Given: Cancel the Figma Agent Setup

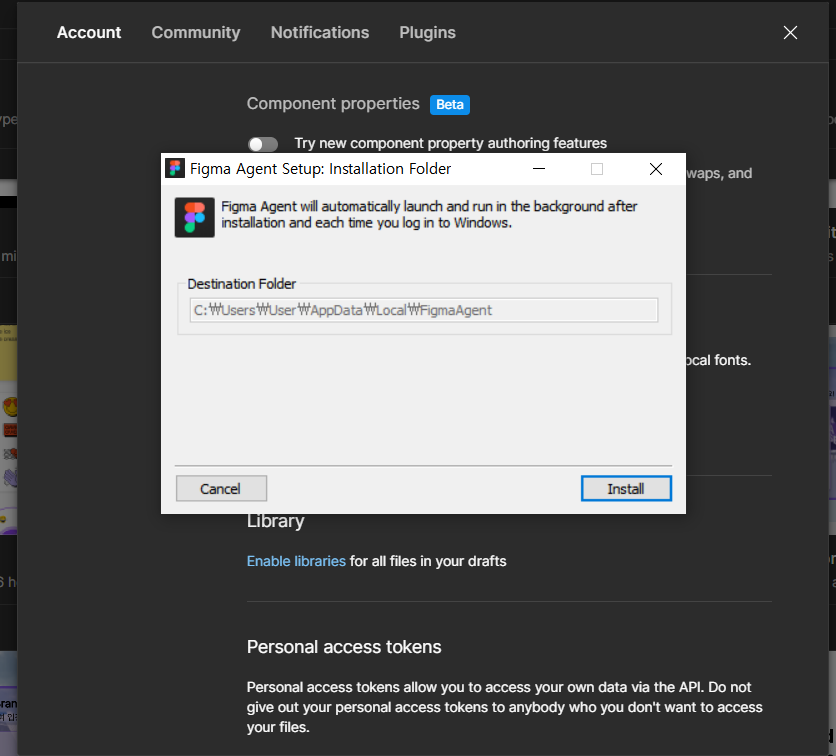Looking at the screenshot, I should [221, 488].
